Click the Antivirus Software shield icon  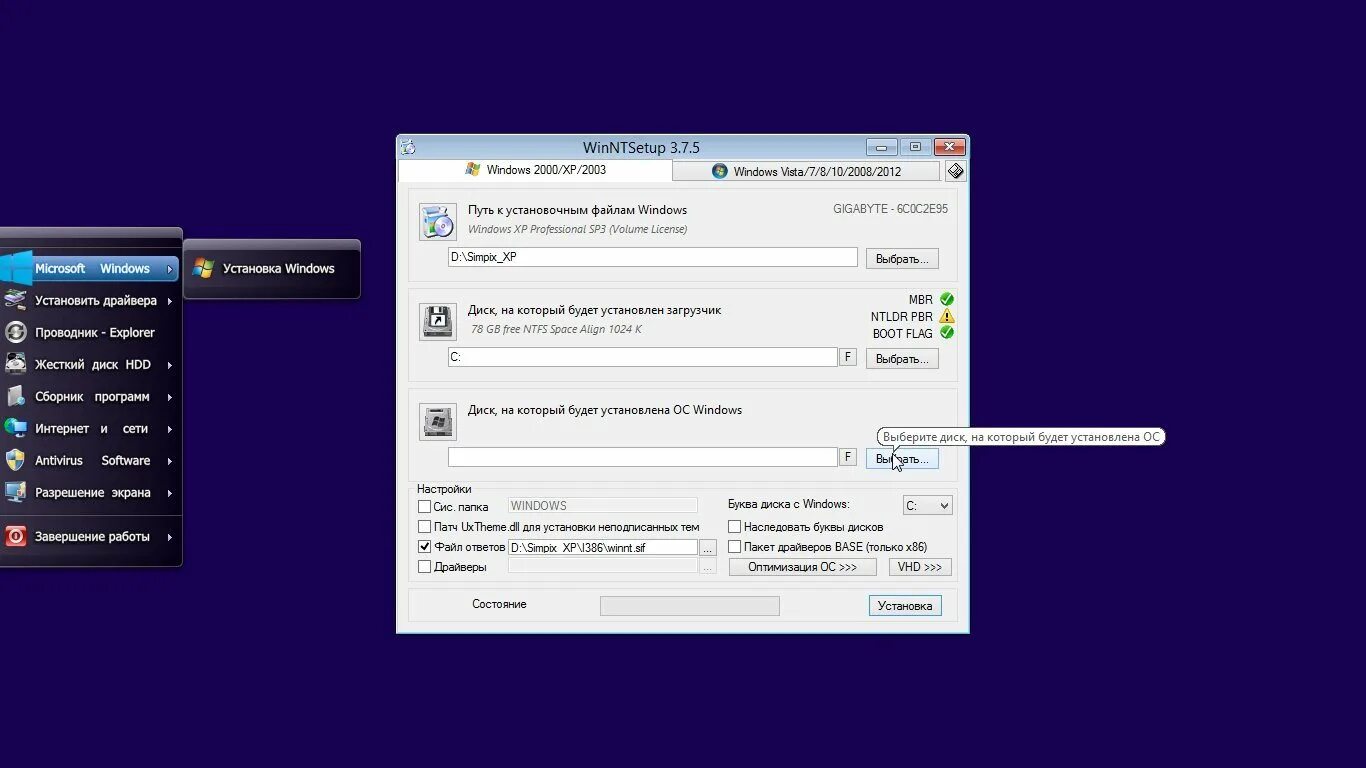tap(15, 460)
